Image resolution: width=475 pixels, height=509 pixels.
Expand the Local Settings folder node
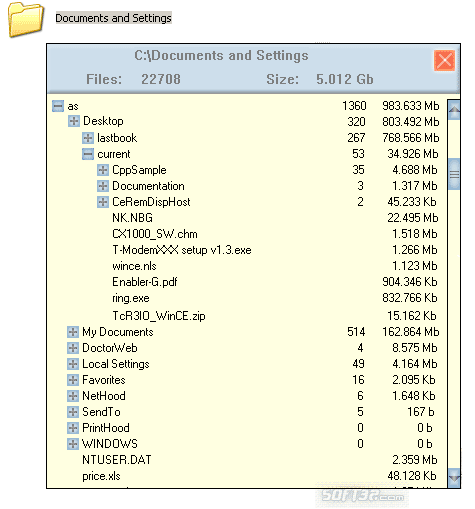tap(73, 364)
